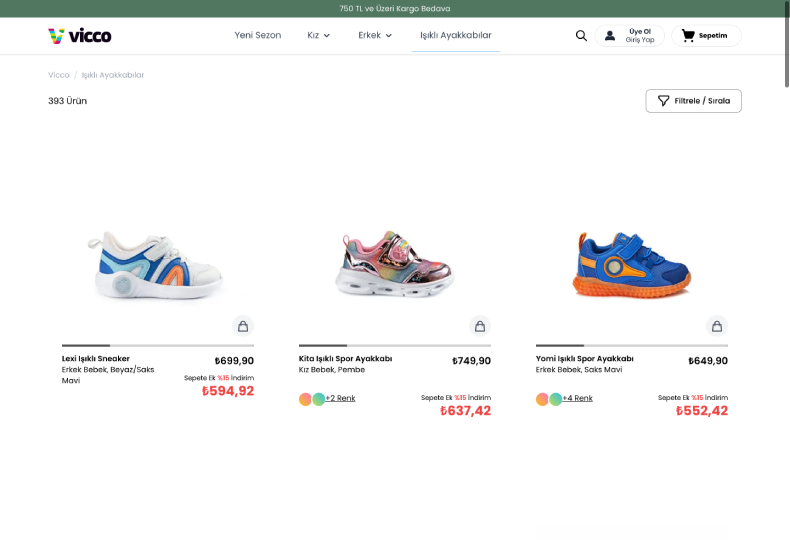
Task: Expand the Kız dropdown menu
Action: tap(318, 36)
